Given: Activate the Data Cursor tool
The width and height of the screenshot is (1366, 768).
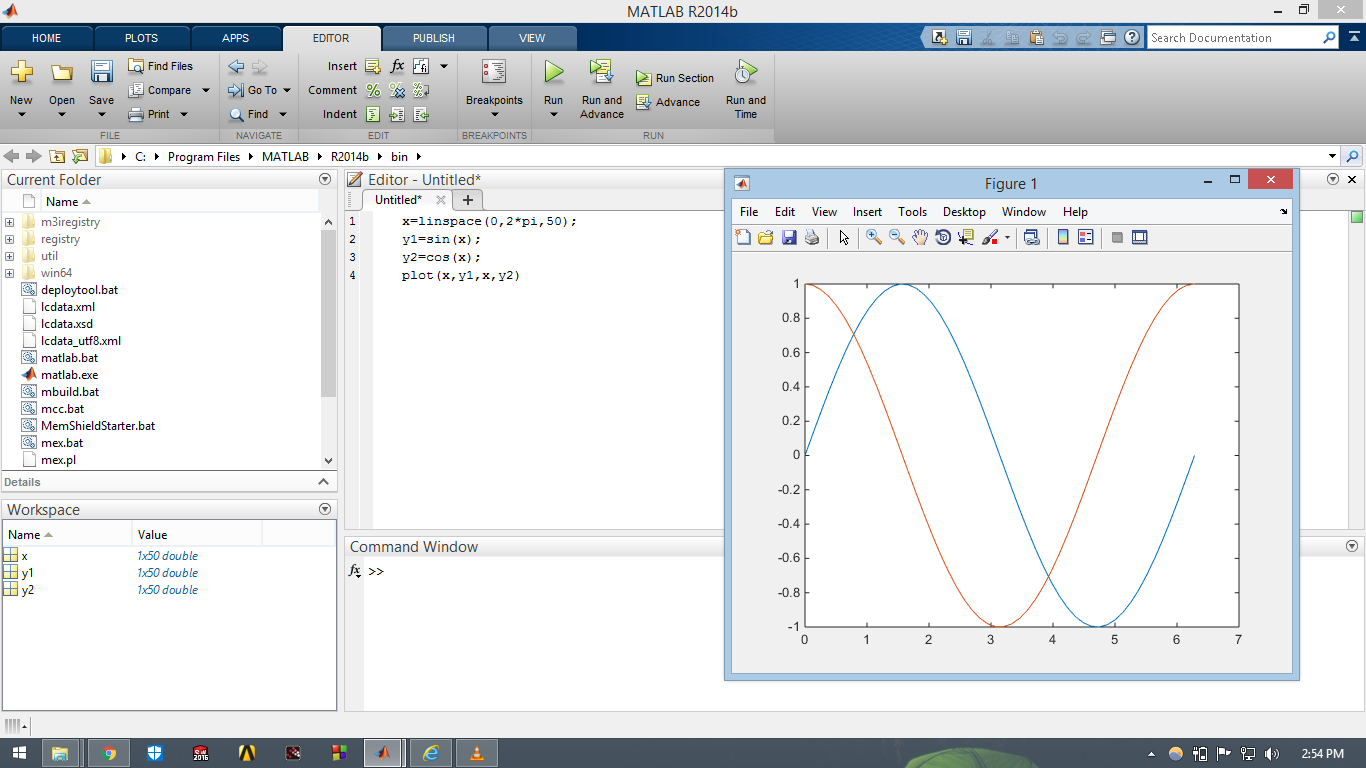Looking at the screenshot, I should click(x=967, y=237).
